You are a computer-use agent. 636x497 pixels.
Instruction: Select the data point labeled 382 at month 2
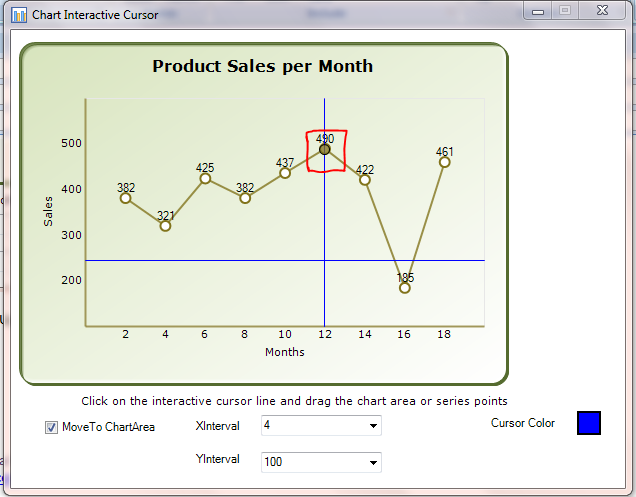pyautogui.click(x=125, y=198)
